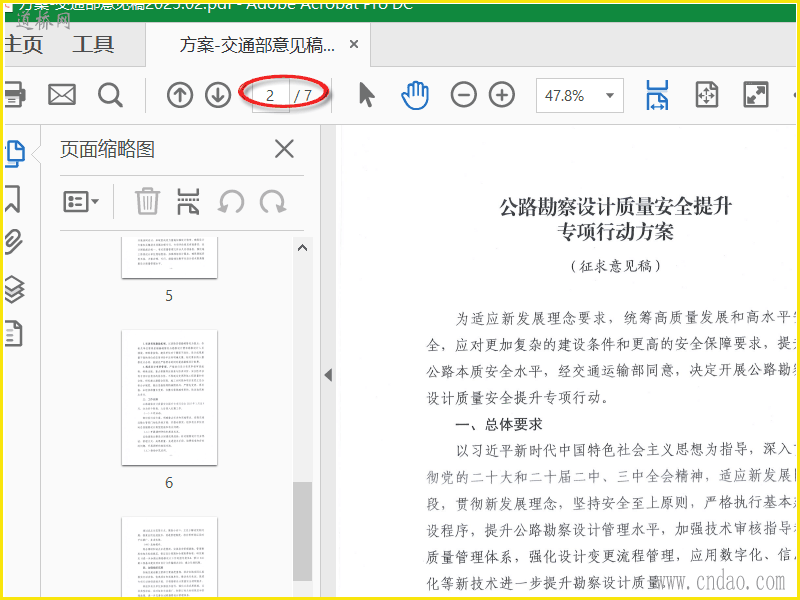Image resolution: width=800 pixels, height=600 pixels.
Task: Zoom in with the plus icon
Action: click(502, 95)
